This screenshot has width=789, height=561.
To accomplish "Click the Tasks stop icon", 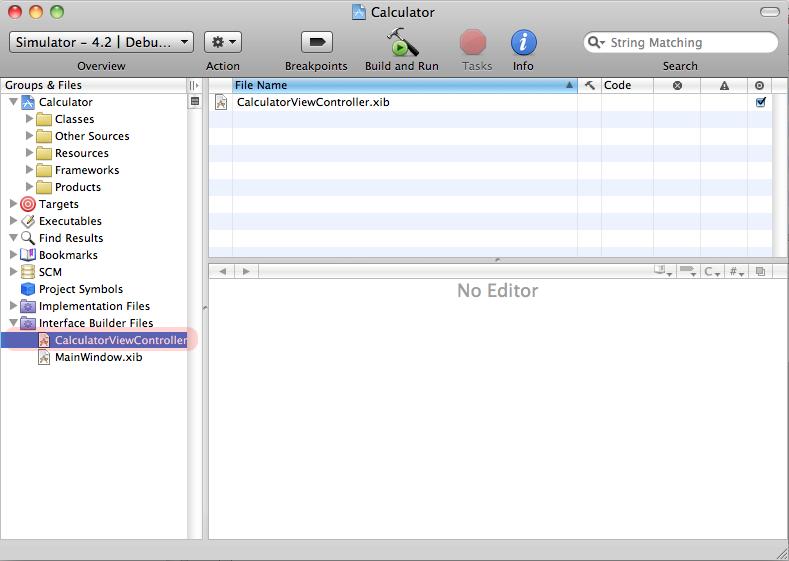I will (472, 42).
